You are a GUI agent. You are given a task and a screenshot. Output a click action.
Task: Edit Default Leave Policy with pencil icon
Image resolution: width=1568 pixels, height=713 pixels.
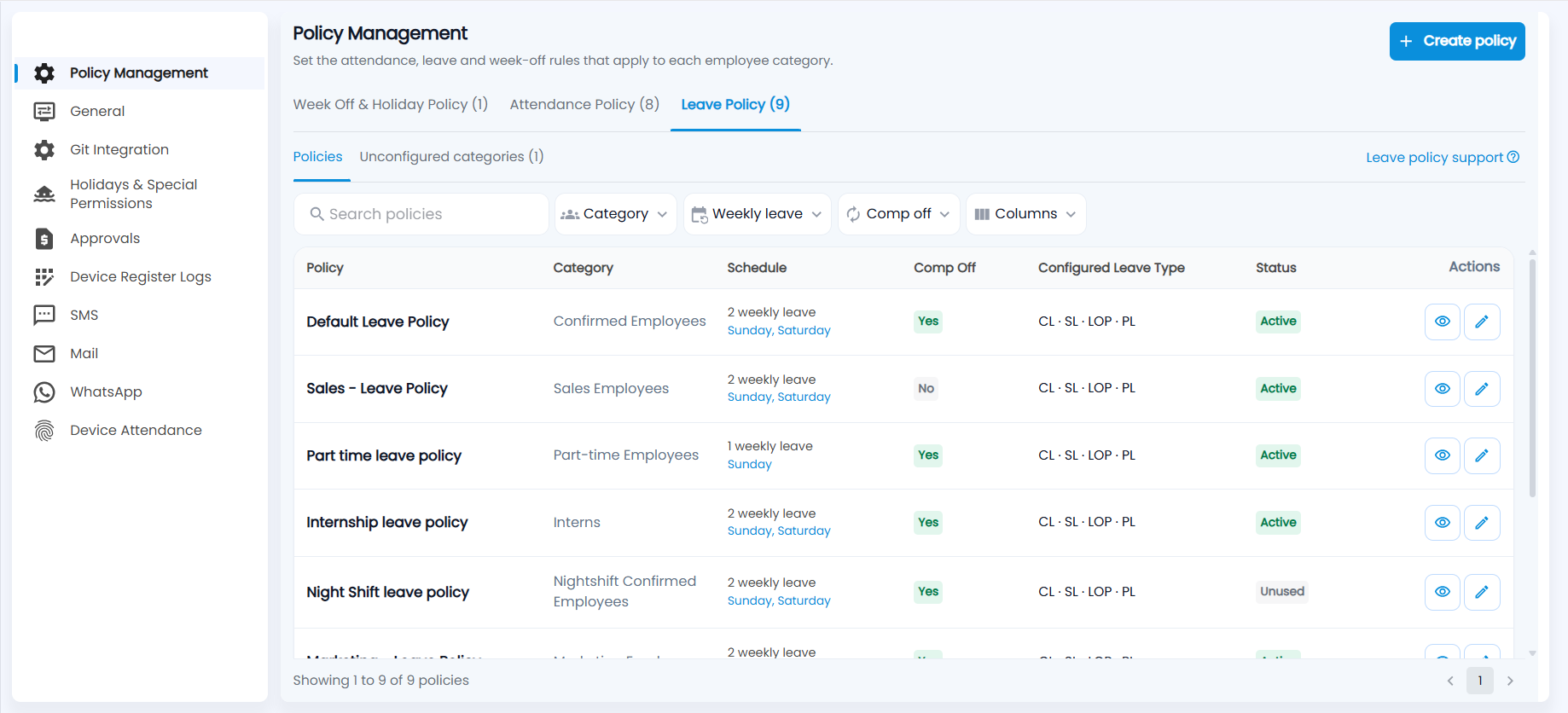click(1482, 322)
